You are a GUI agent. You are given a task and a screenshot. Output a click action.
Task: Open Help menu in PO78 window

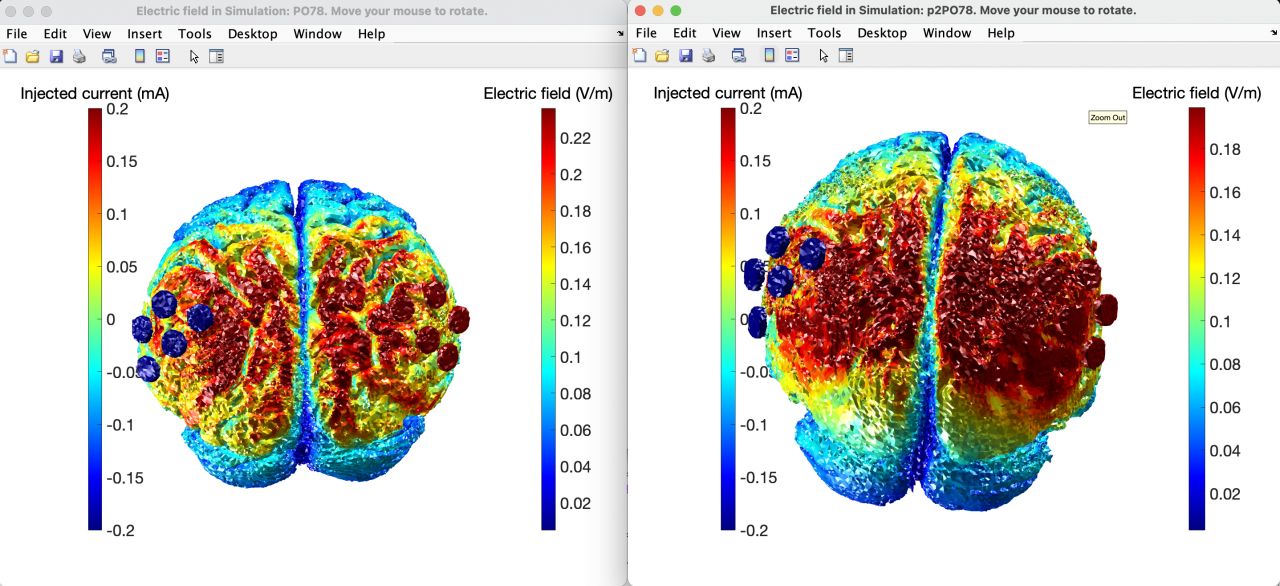point(371,34)
